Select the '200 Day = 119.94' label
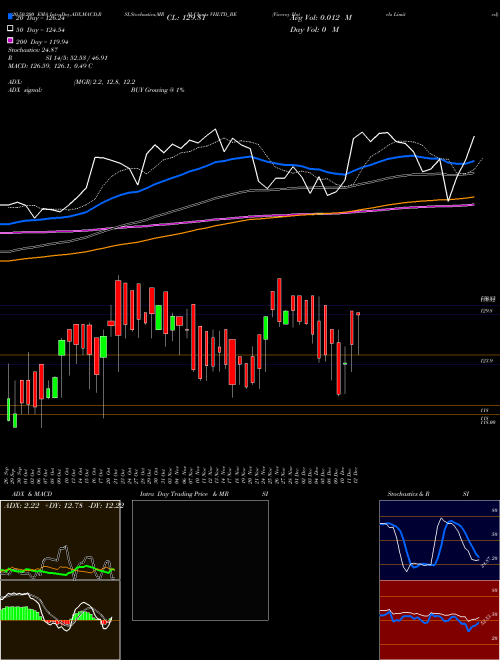 (x=42, y=42)
